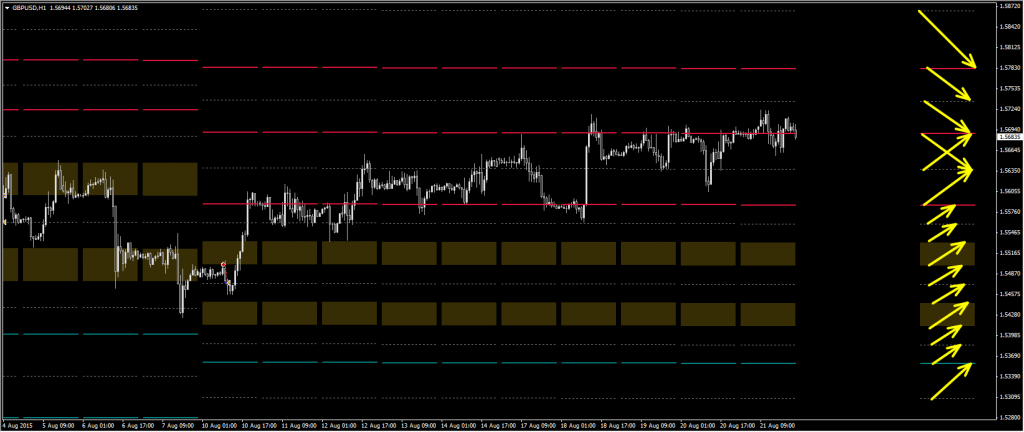Click price scale value 1.57535
The height and width of the screenshot is (432, 1024).
pyautogui.click(x=1010, y=88)
